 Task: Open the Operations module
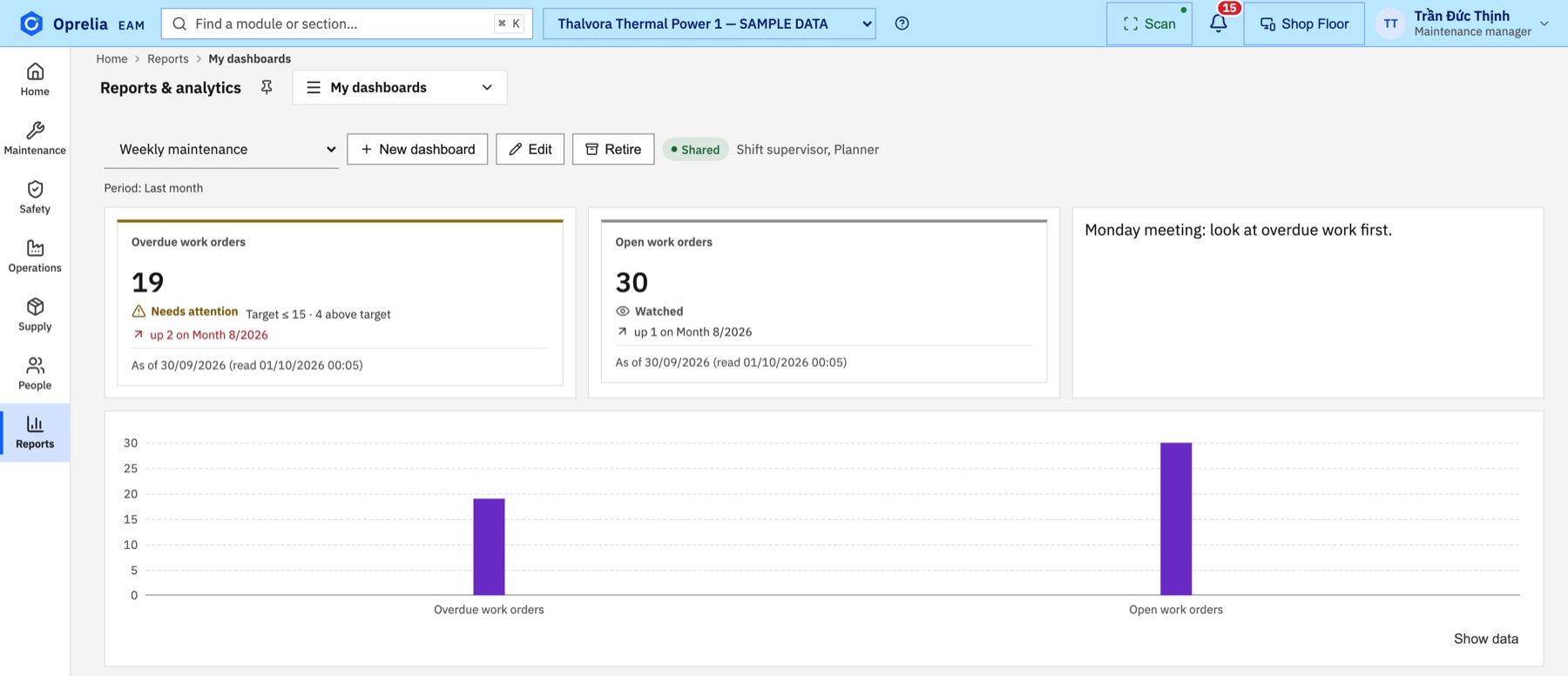tap(35, 256)
